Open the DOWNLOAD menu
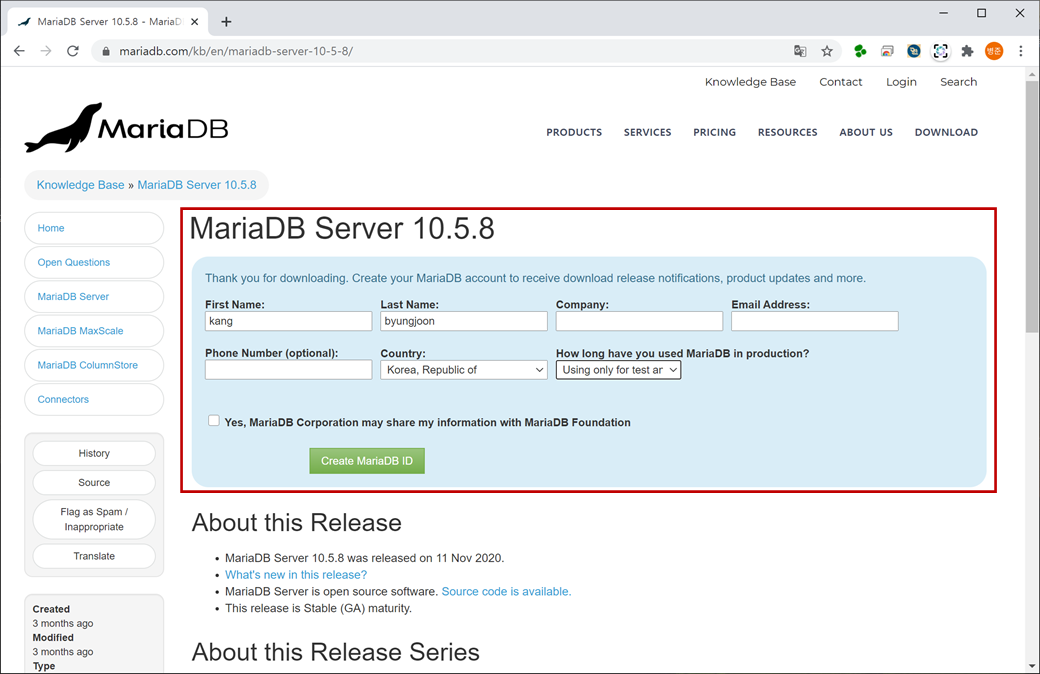This screenshot has height=674, width=1040. click(946, 132)
